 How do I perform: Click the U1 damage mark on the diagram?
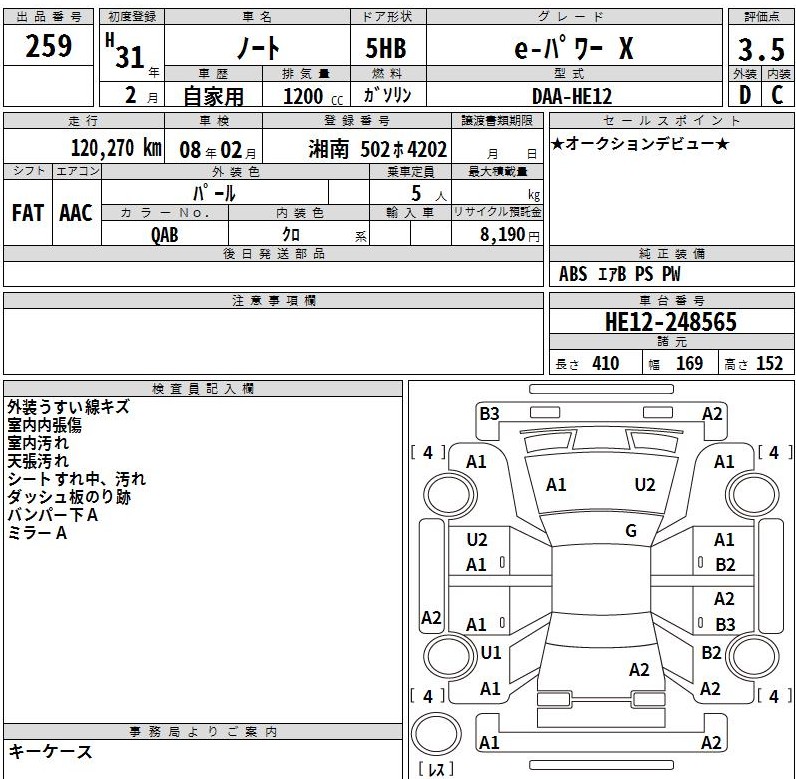490,652
